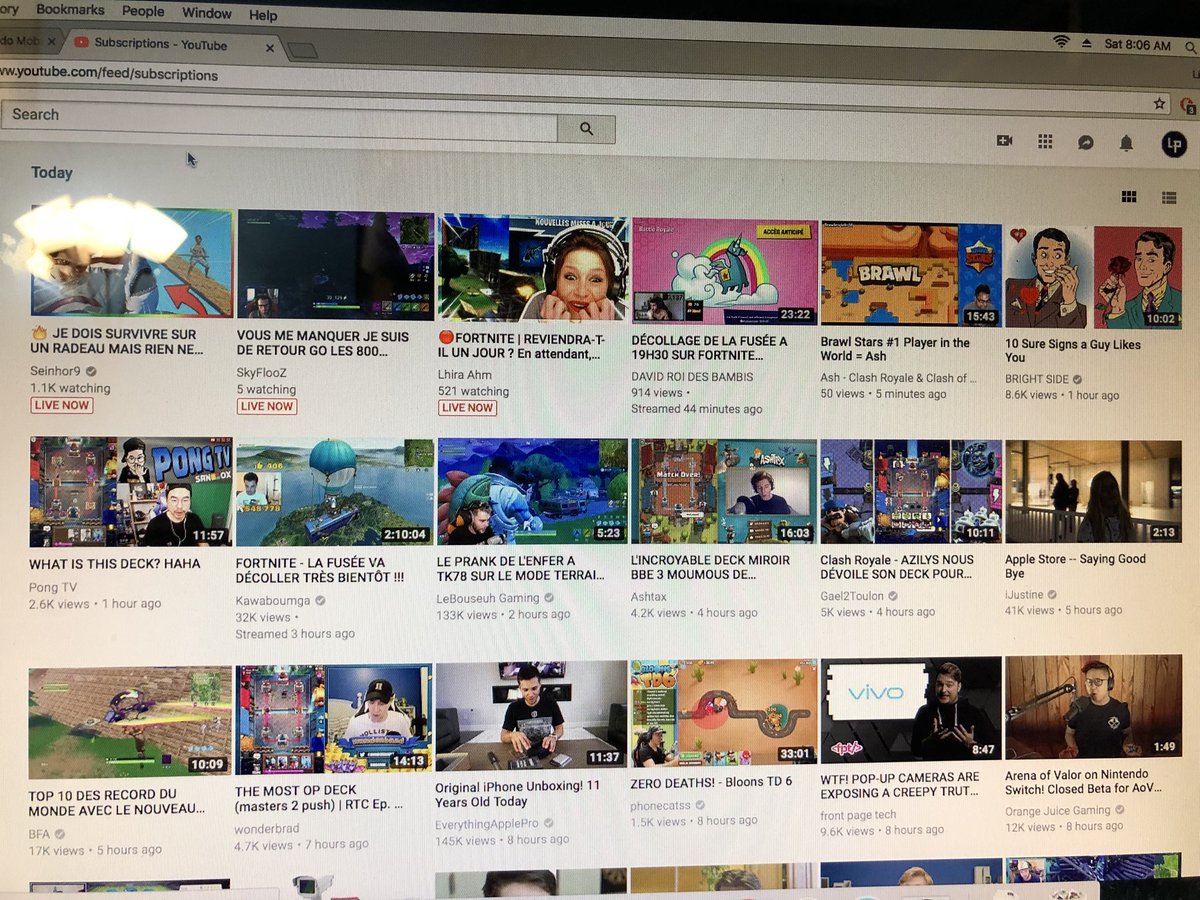Image resolution: width=1200 pixels, height=900 pixels.
Task: Open the new tab button
Action: 302,50
